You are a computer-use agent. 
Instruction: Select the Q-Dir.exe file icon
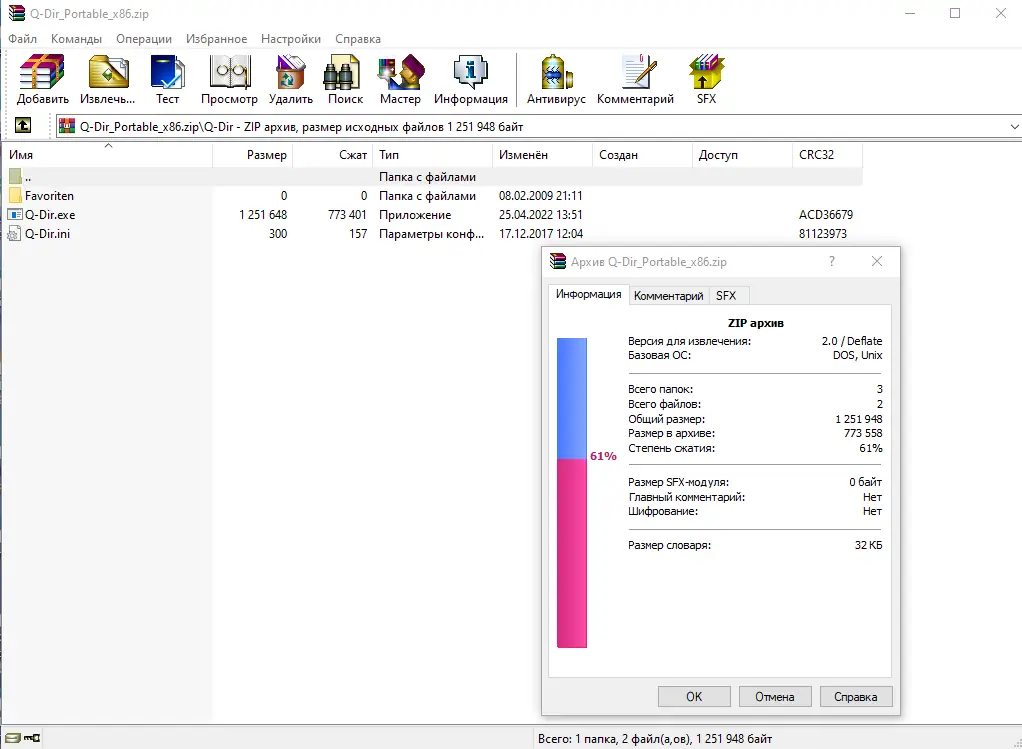[x=15, y=214]
